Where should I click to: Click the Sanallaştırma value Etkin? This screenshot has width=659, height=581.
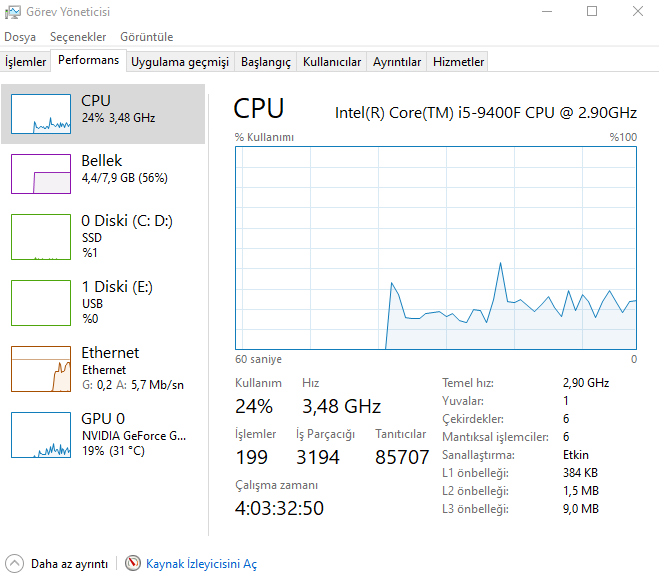576,455
